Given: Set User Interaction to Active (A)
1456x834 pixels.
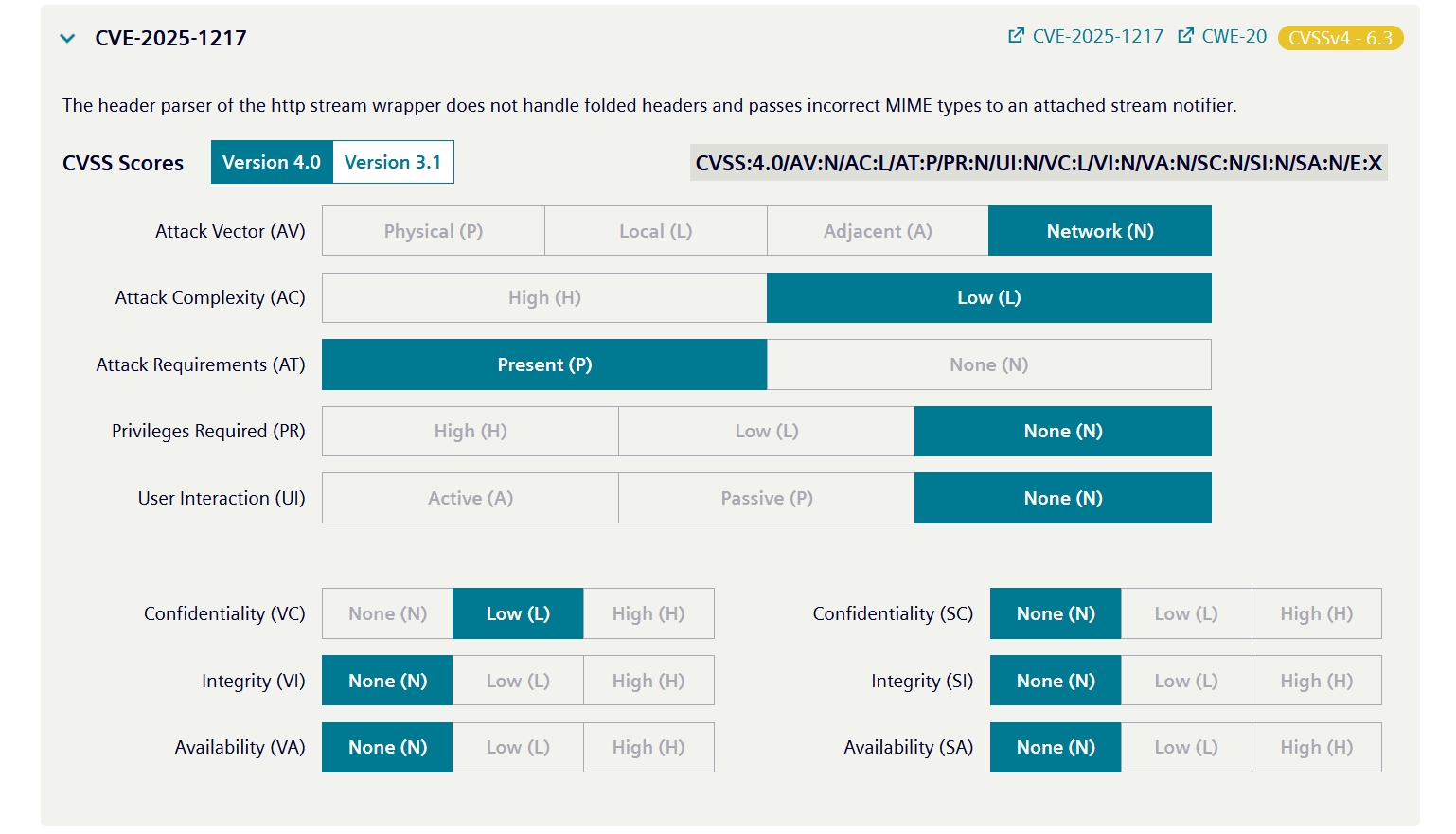Looking at the screenshot, I should coord(470,498).
